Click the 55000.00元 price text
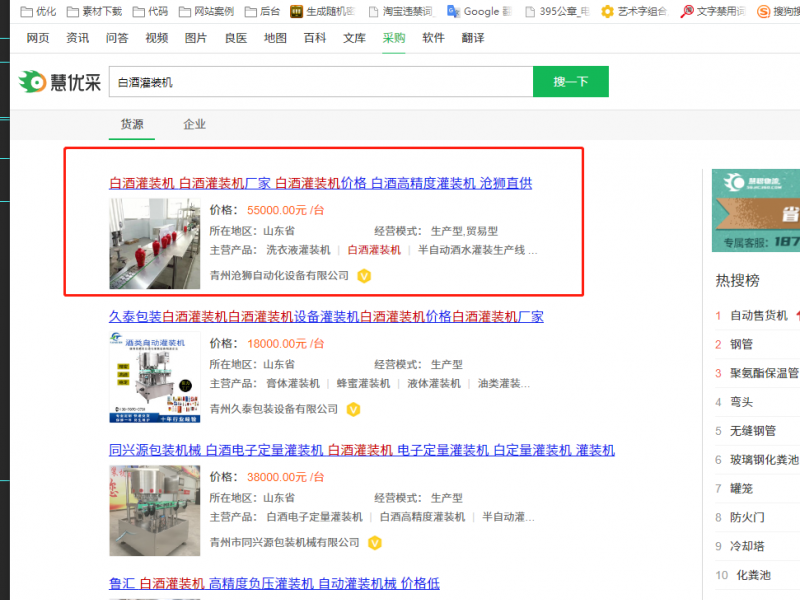 point(277,210)
